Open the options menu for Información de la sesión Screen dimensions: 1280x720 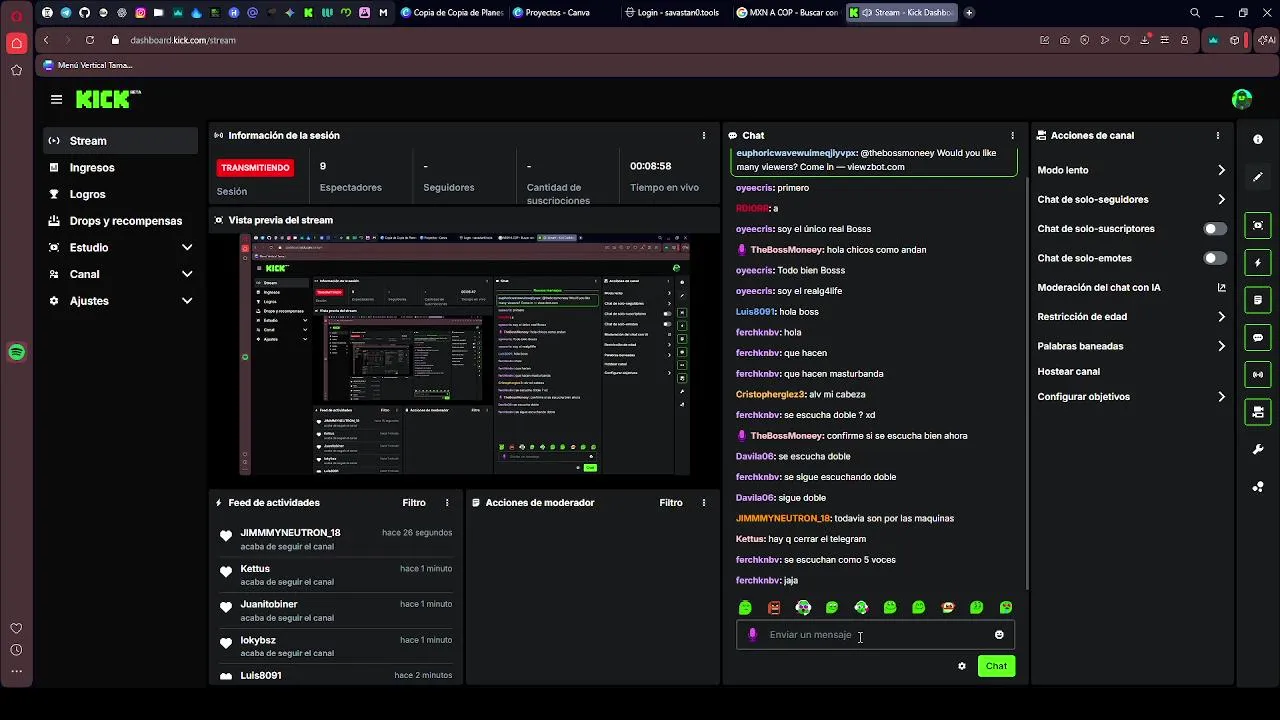tap(704, 135)
